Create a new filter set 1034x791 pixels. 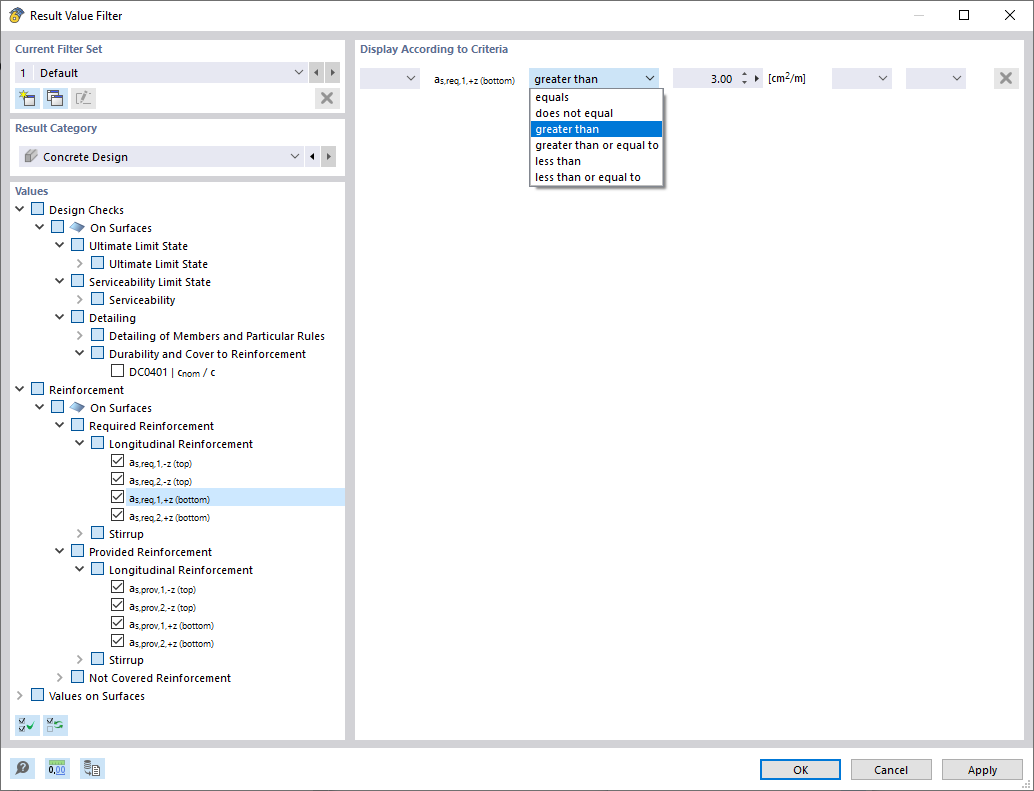pos(27,98)
